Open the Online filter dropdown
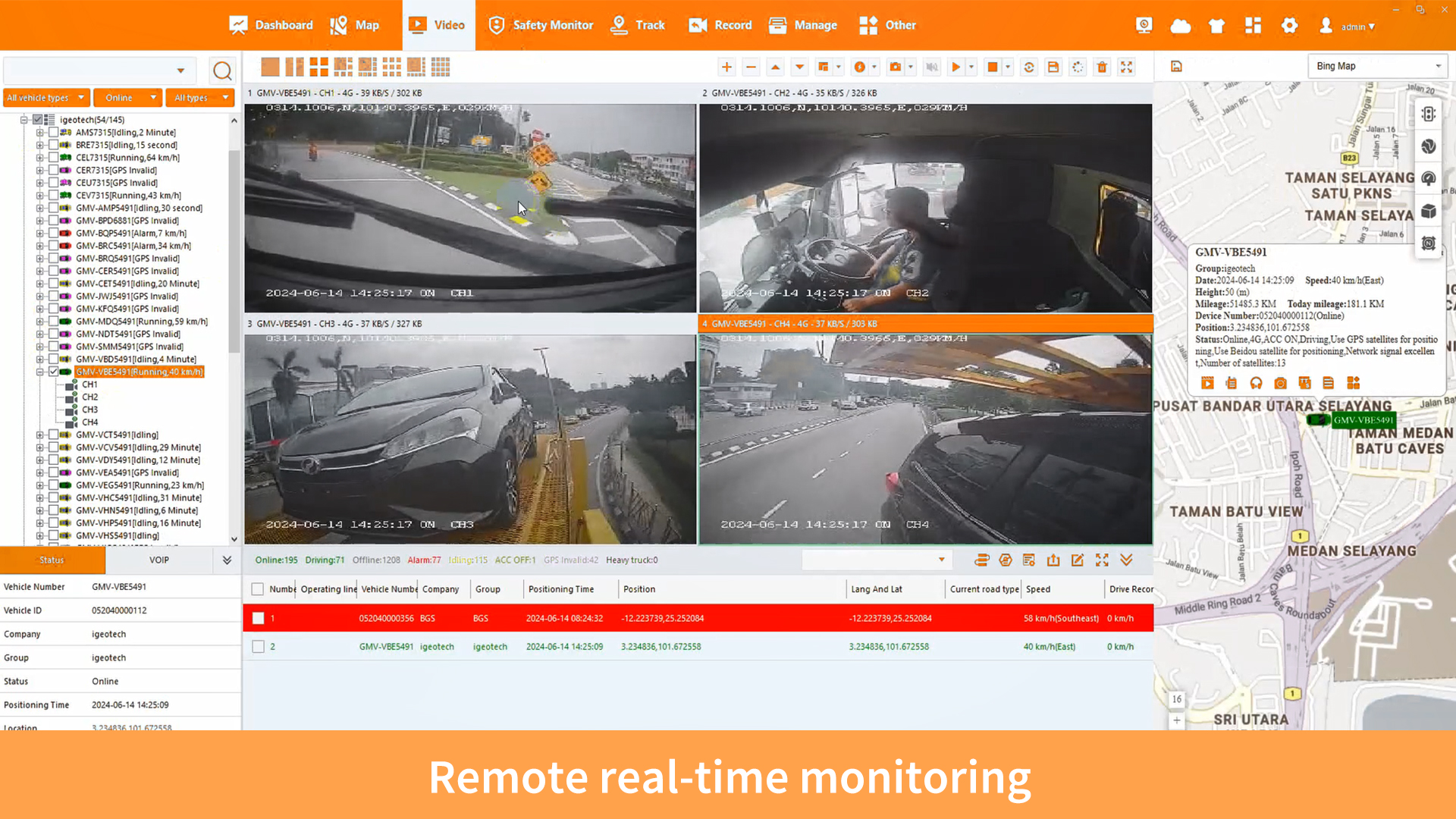The width and height of the screenshot is (1456, 819). coord(128,98)
